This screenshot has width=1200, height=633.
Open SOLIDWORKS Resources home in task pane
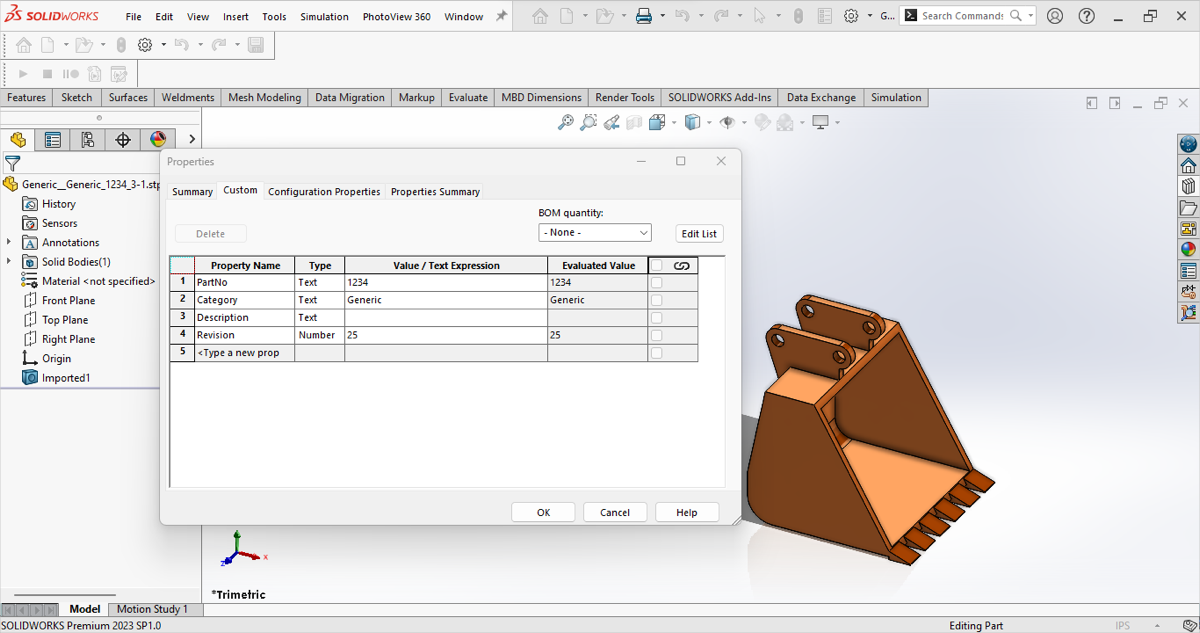click(1188, 165)
